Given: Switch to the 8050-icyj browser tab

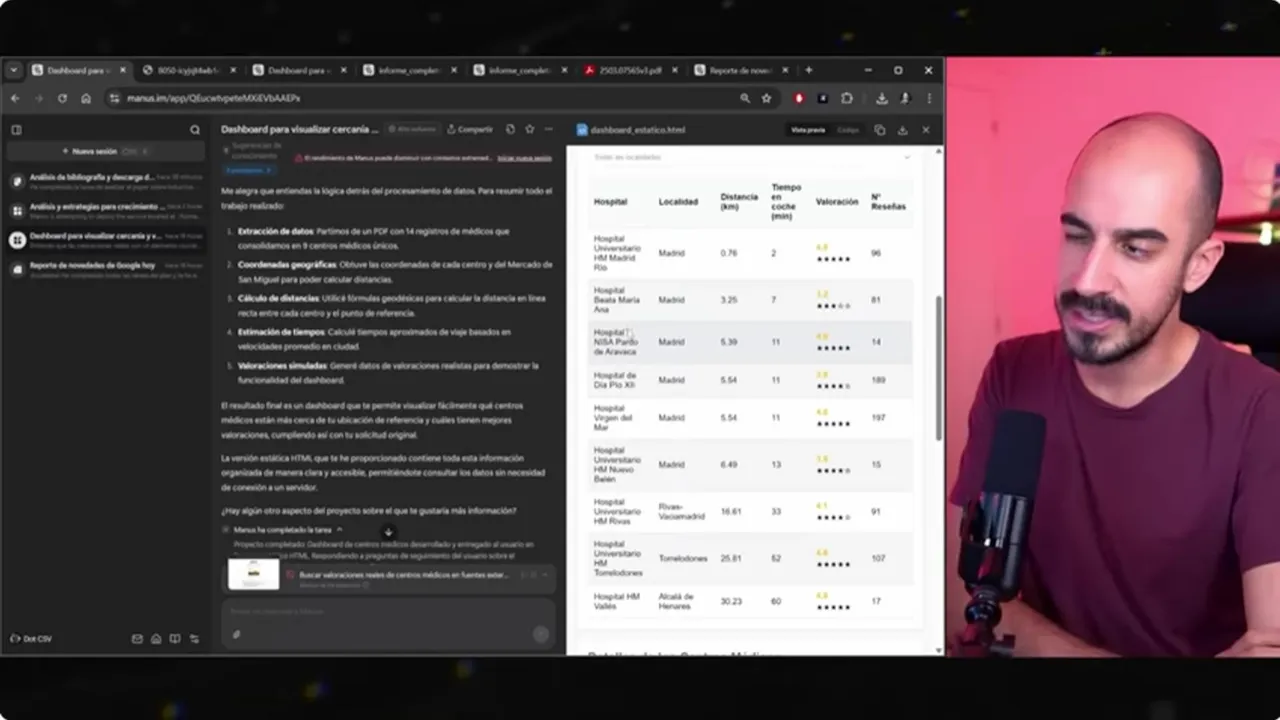Looking at the screenshot, I should pyautogui.click(x=189, y=71).
